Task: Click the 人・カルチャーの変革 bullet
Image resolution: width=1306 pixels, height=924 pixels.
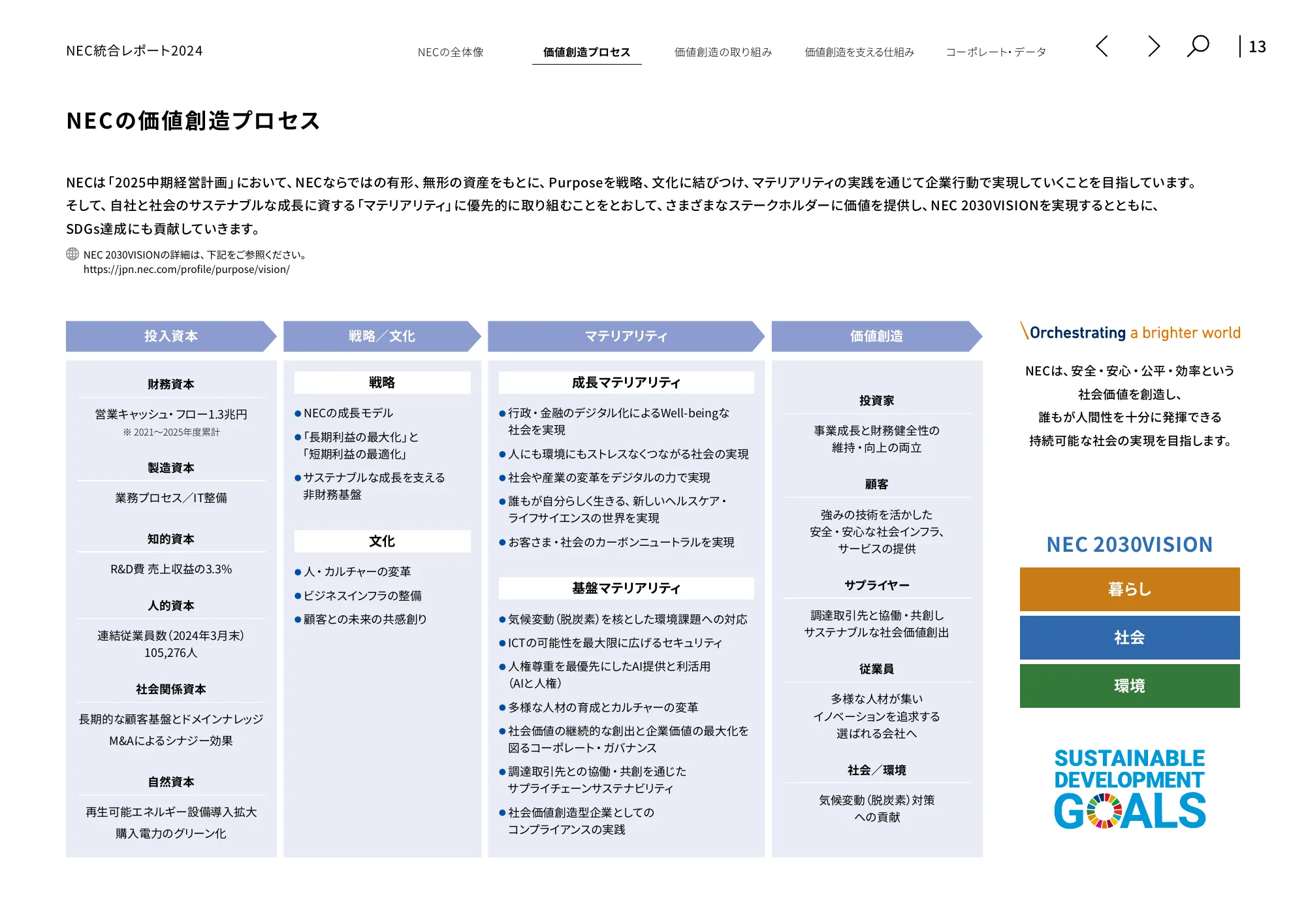Action: point(353,571)
